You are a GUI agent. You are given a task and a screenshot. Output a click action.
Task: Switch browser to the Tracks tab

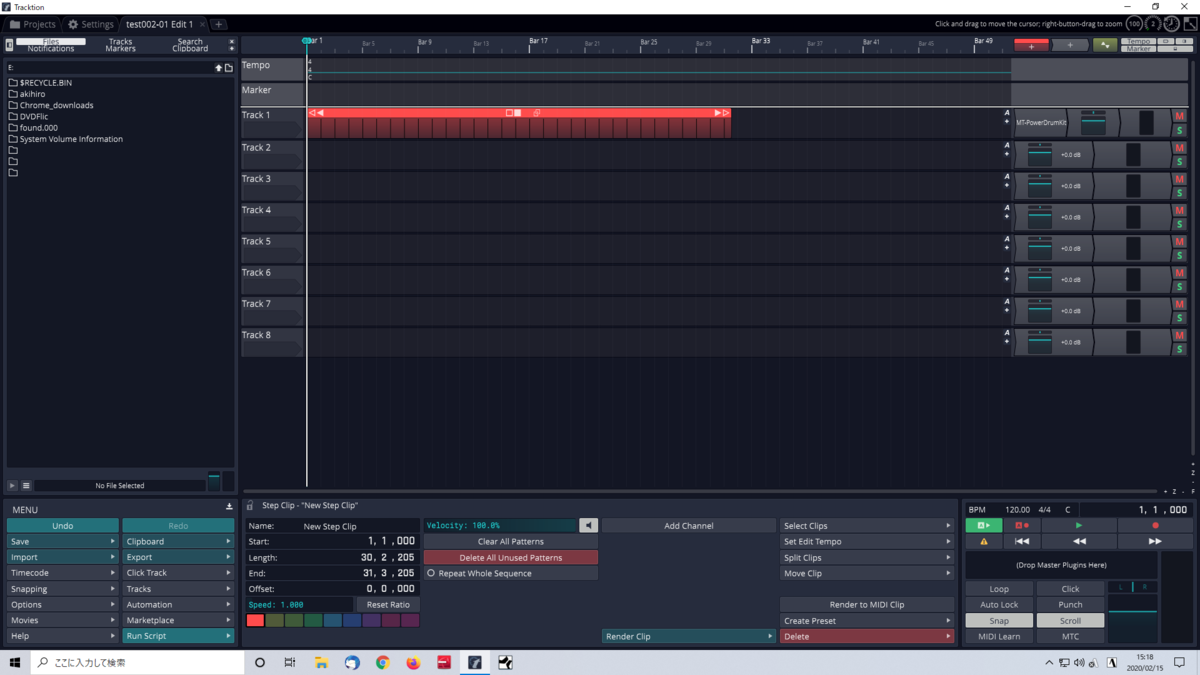pyautogui.click(x=120, y=42)
